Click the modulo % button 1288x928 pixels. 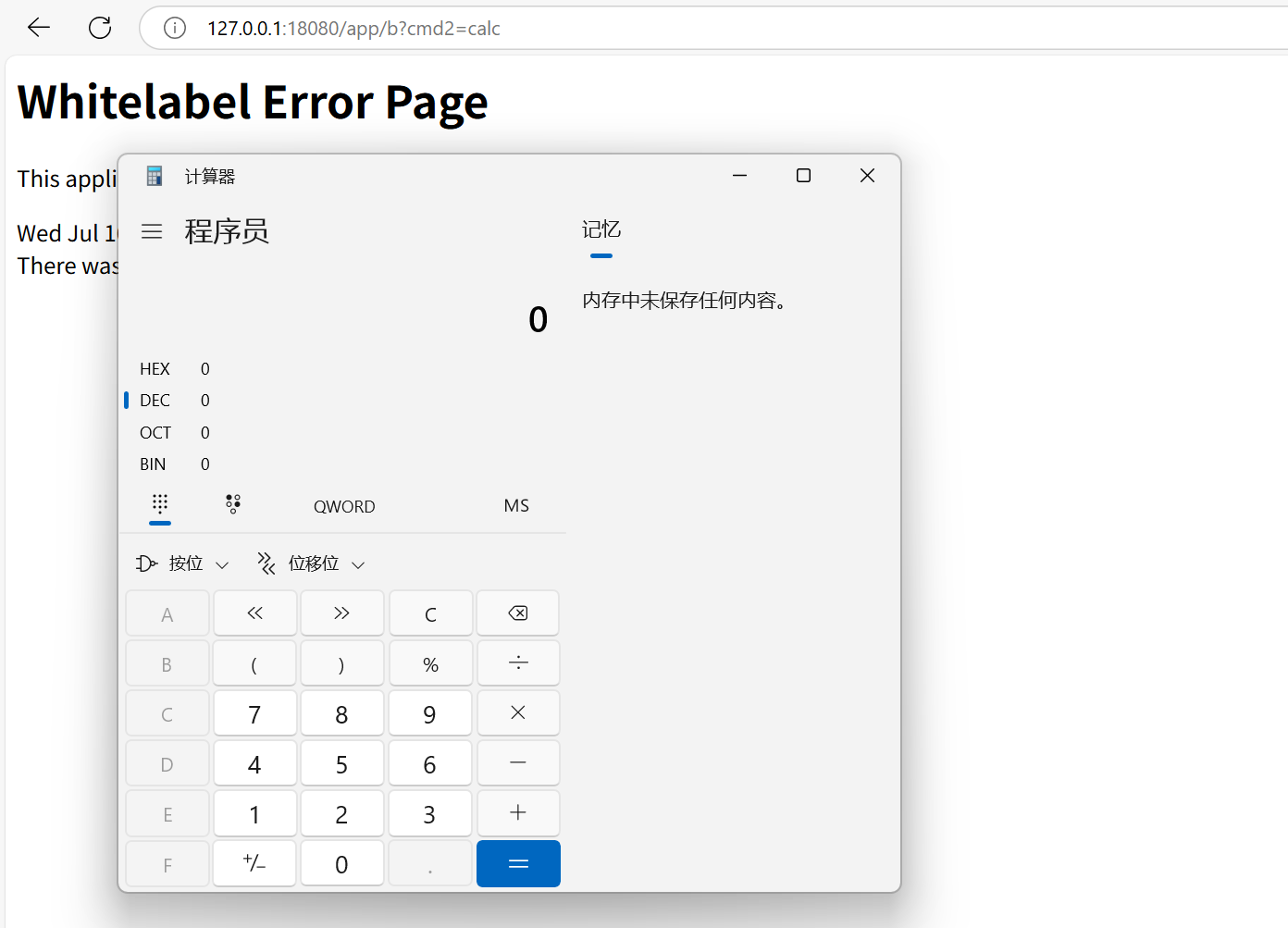click(x=430, y=663)
